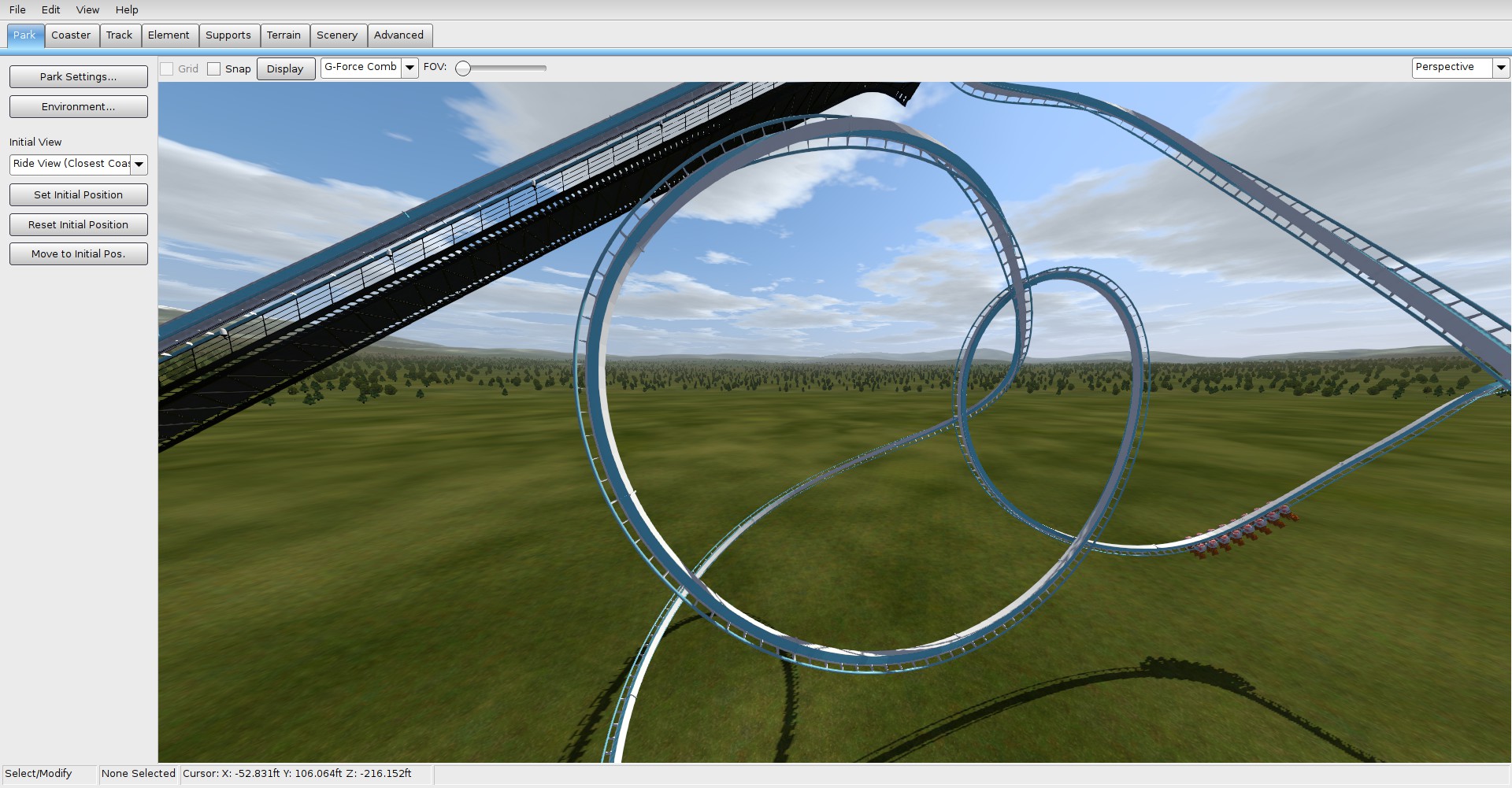This screenshot has height=788, width=1512.
Task: Enable the Snap checkbox
Action: click(x=214, y=68)
